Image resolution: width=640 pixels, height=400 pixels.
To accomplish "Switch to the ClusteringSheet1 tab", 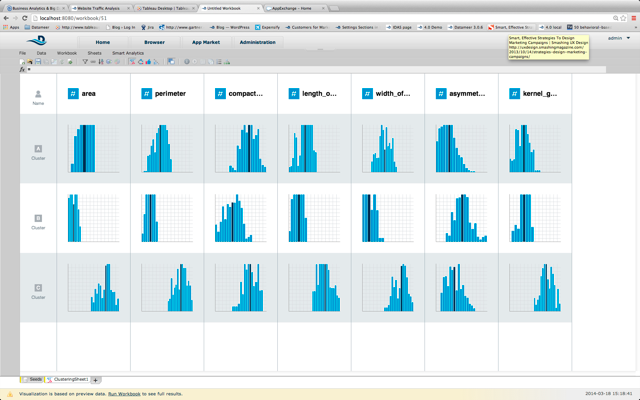I will (68, 380).
